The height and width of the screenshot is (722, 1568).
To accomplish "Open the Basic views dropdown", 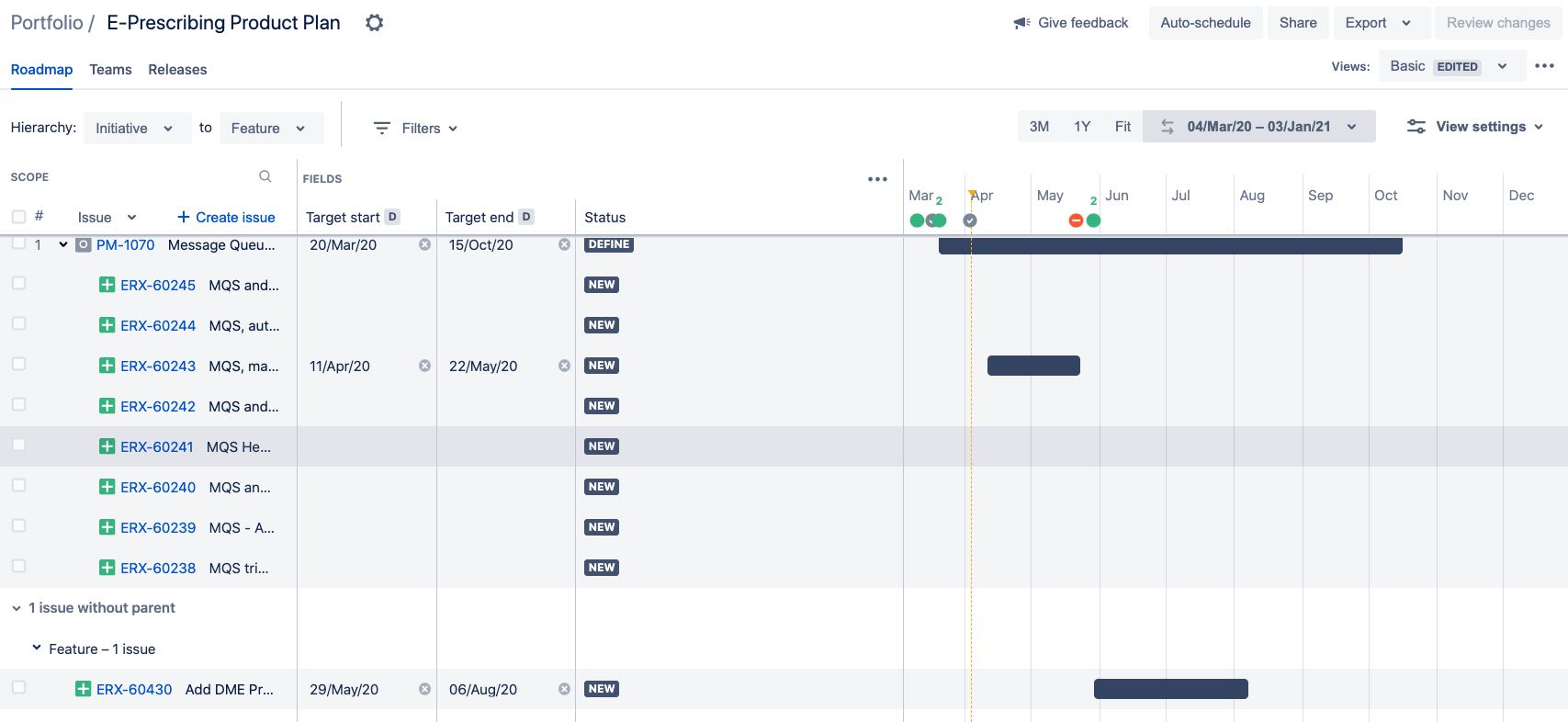I will pos(1452,66).
